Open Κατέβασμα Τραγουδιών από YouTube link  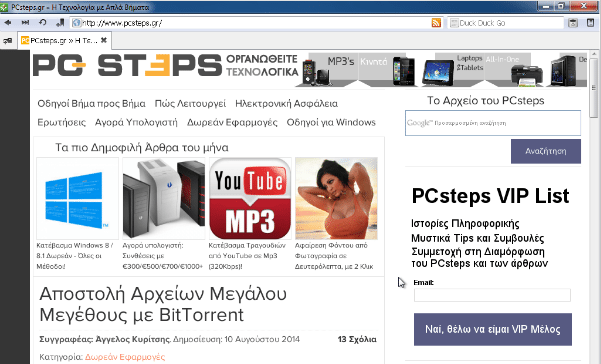tap(247, 256)
